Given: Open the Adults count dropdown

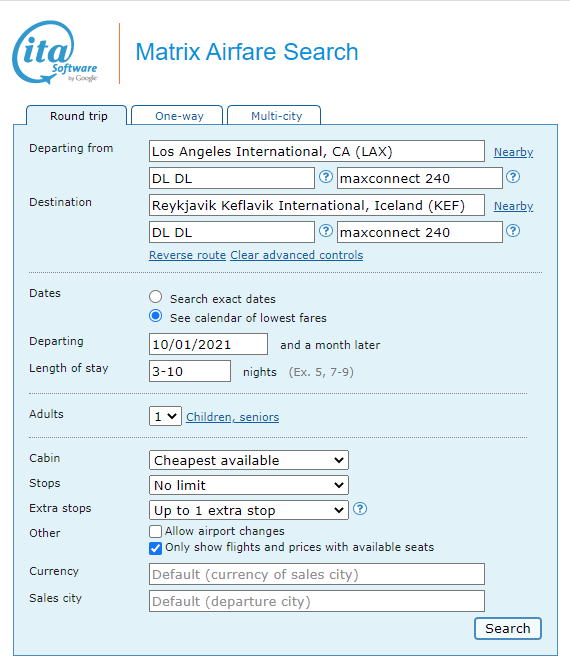Looking at the screenshot, I should 165,416.
